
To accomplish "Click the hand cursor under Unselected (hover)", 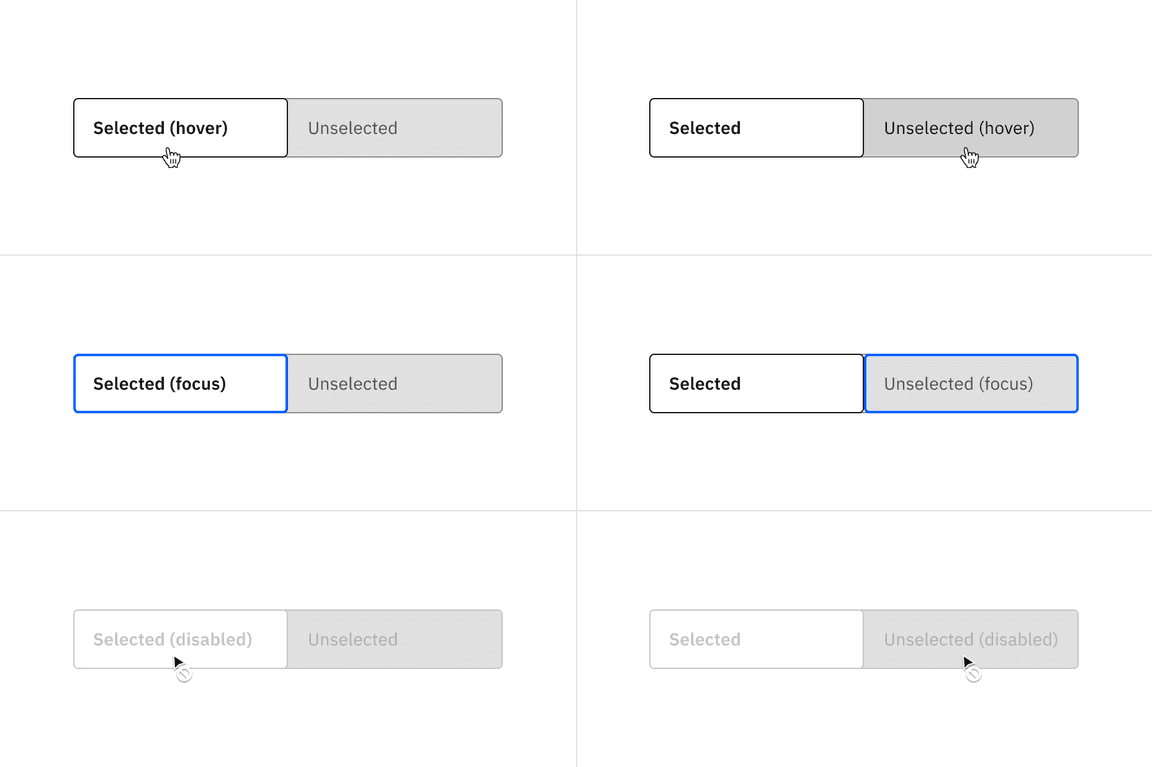I will [x=970, y=157].
